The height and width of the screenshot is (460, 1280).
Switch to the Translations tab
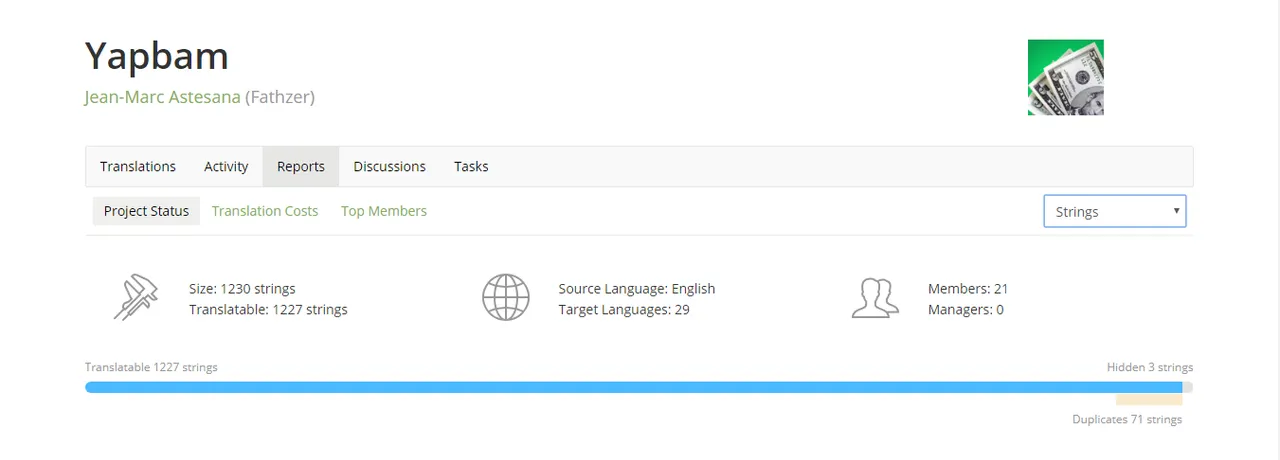(138, 167)
